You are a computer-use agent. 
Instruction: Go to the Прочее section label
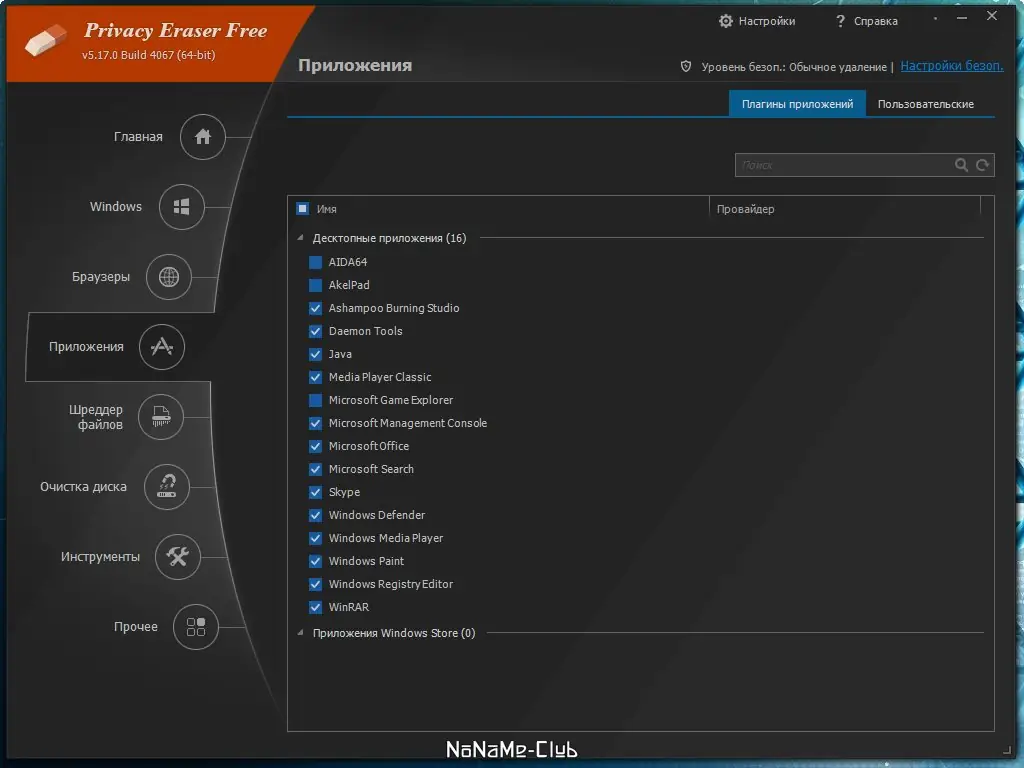135,627
